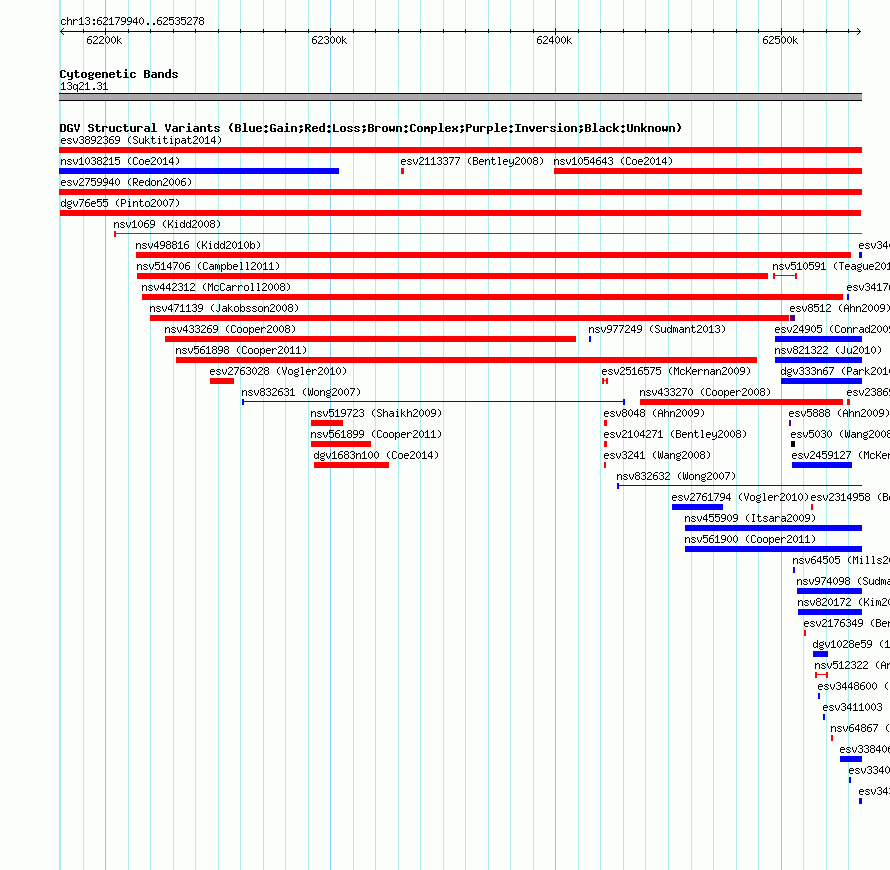The width and height of the screenshot is (890, 870).
Task: Click nsv832632 (Wong2007) label
Action: pos(676,476)
